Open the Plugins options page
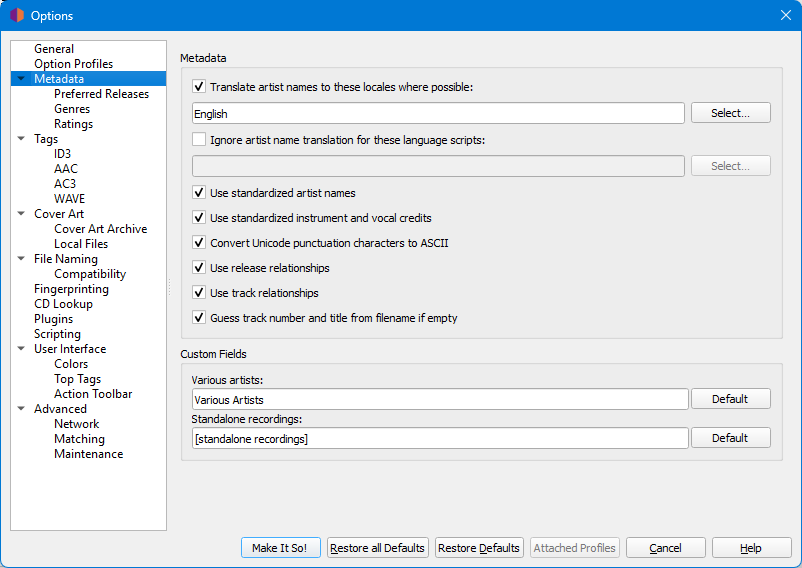802x568 pixels. click(54, 319)
